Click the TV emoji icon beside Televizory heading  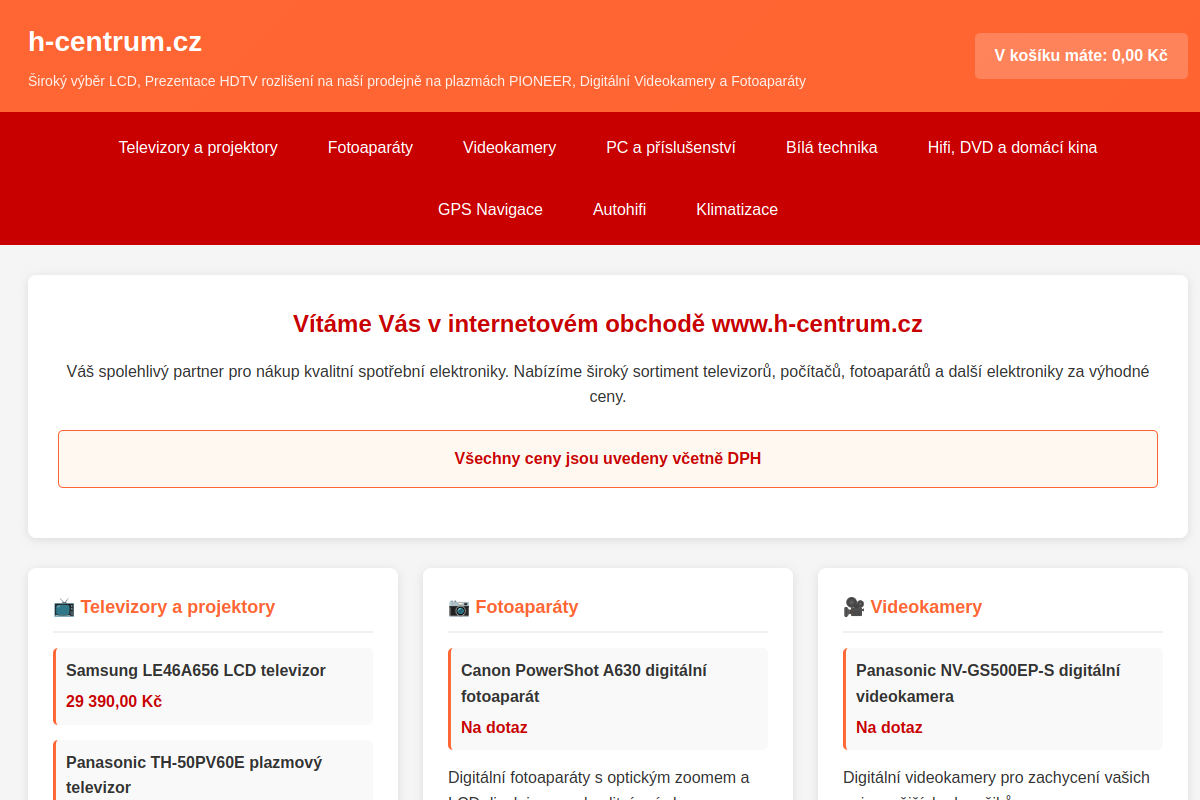pyautogui.click(x=64, y=607)
